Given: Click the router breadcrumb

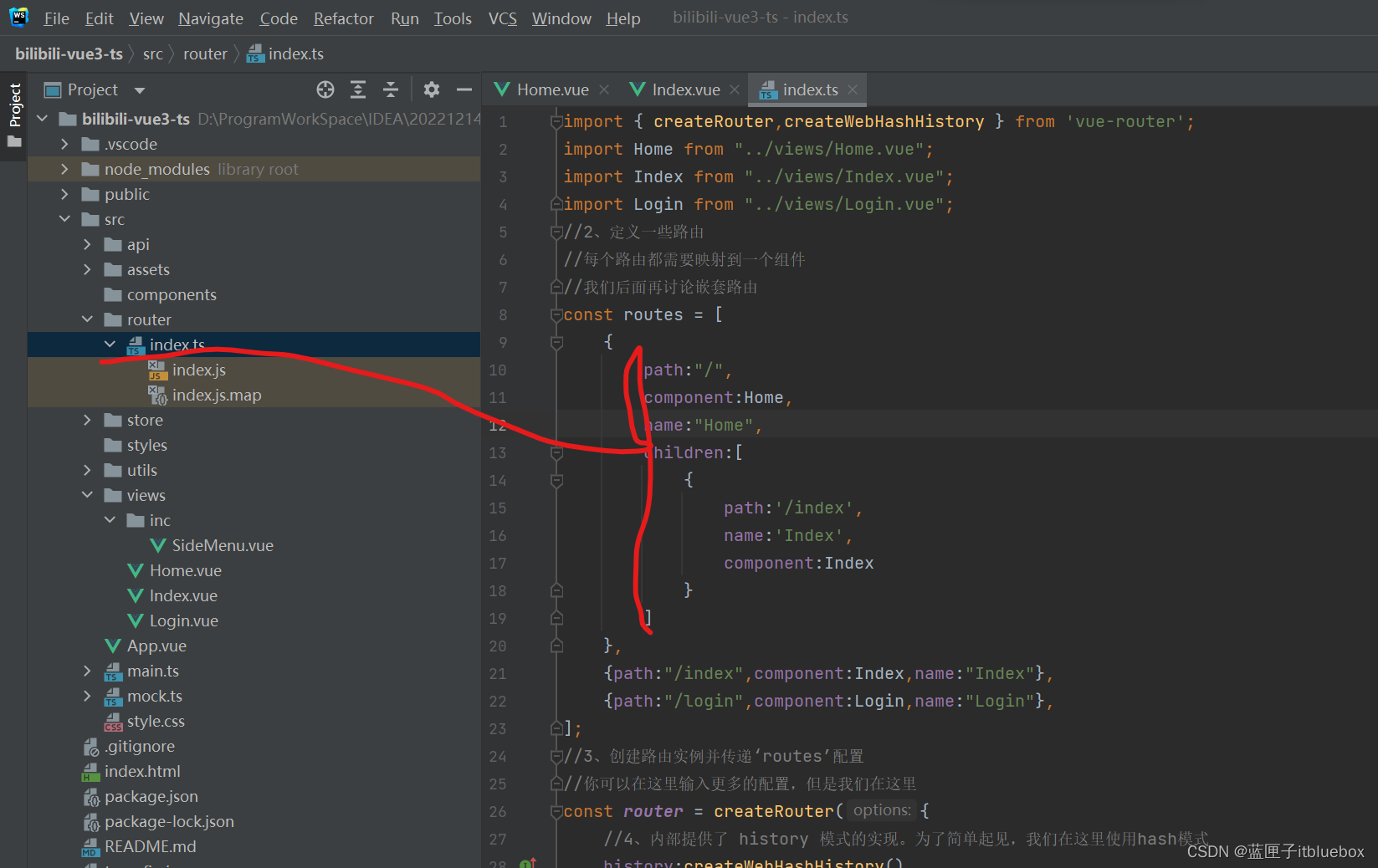Looking at the screenshot, I should point(205,54).
